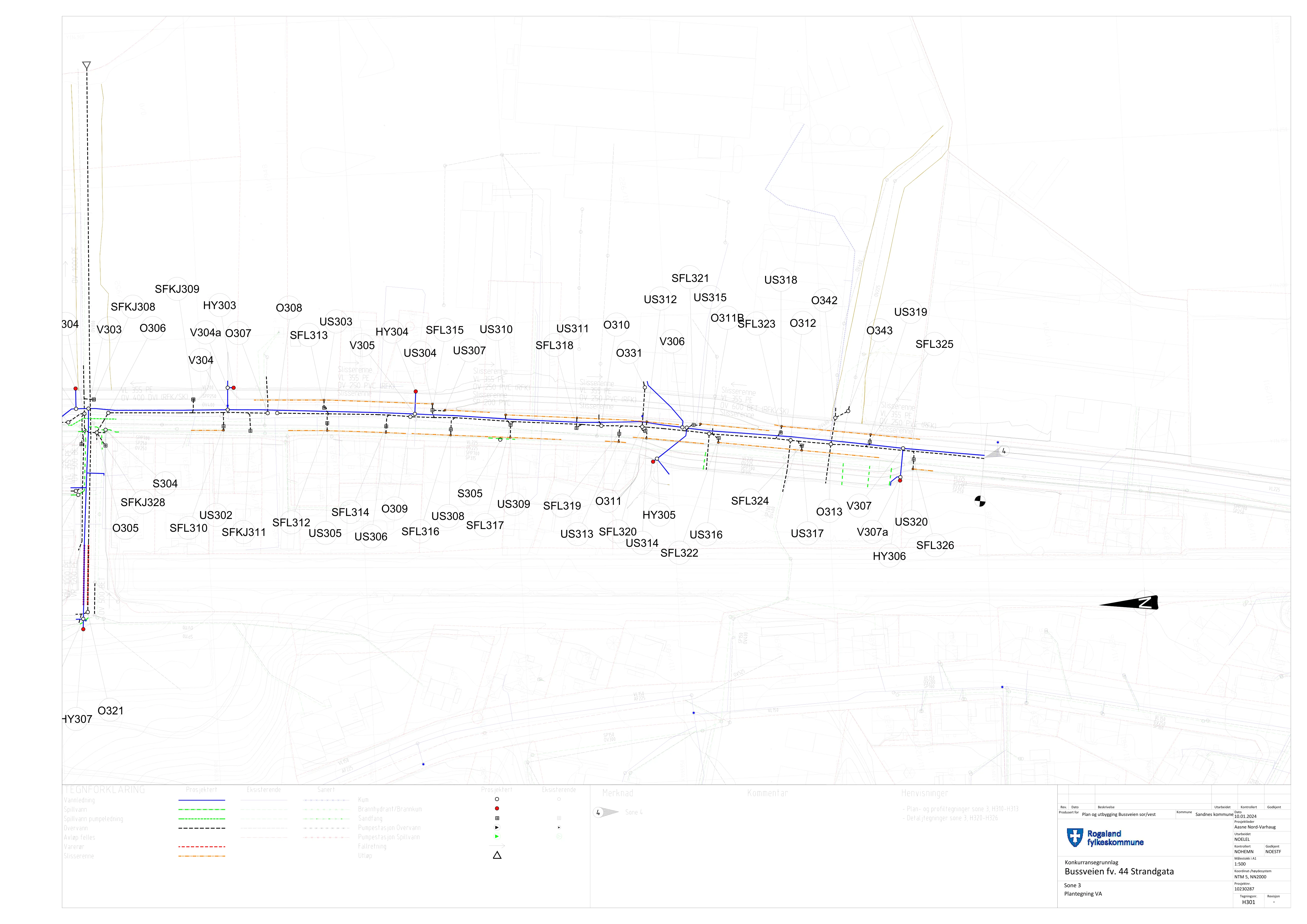Select the label SFL314
Image resolution: width=1307 pixels, height=924 pixels.
[x=350, y=512]
